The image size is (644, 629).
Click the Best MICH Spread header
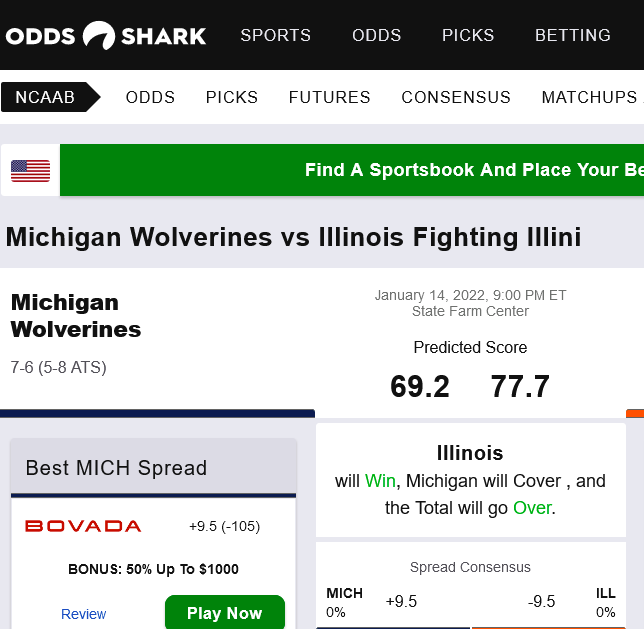pyautogui.click(x=116, y=467)
